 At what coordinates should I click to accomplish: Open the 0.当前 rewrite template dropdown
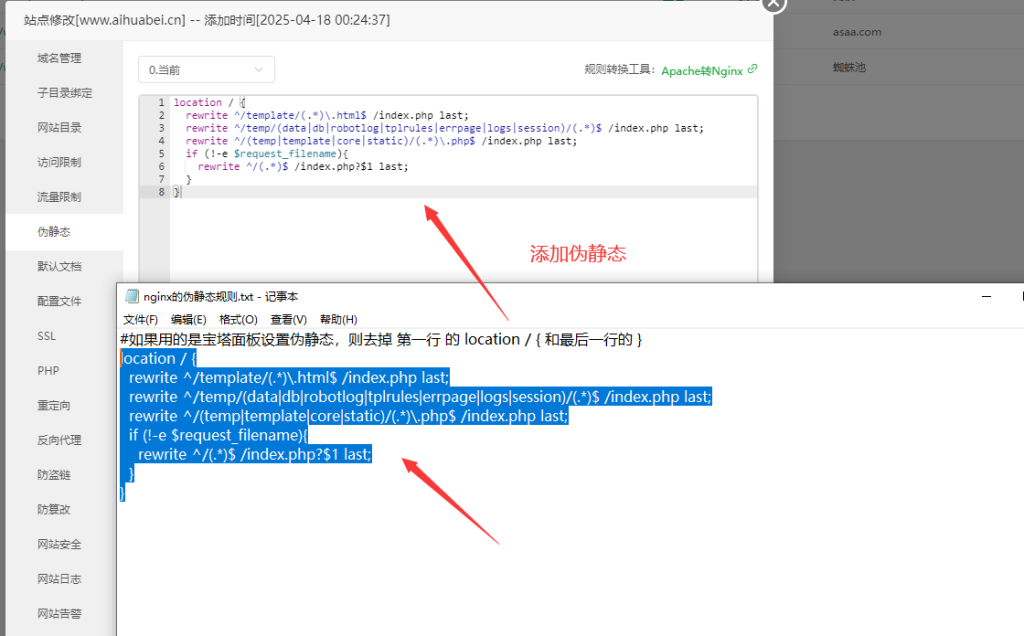point(206,70)
